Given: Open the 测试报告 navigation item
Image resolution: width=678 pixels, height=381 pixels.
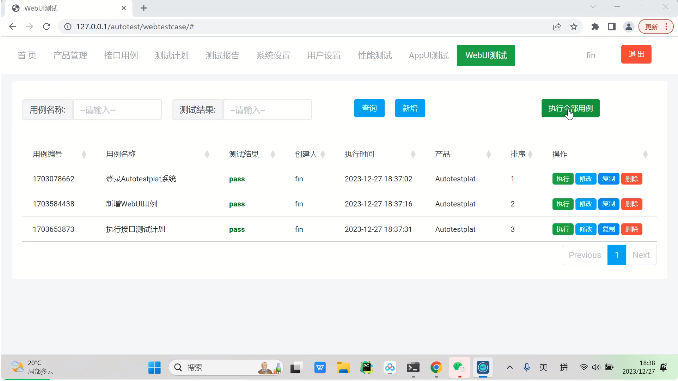Looking at the screenshot, I should click(x=222, y=55).
